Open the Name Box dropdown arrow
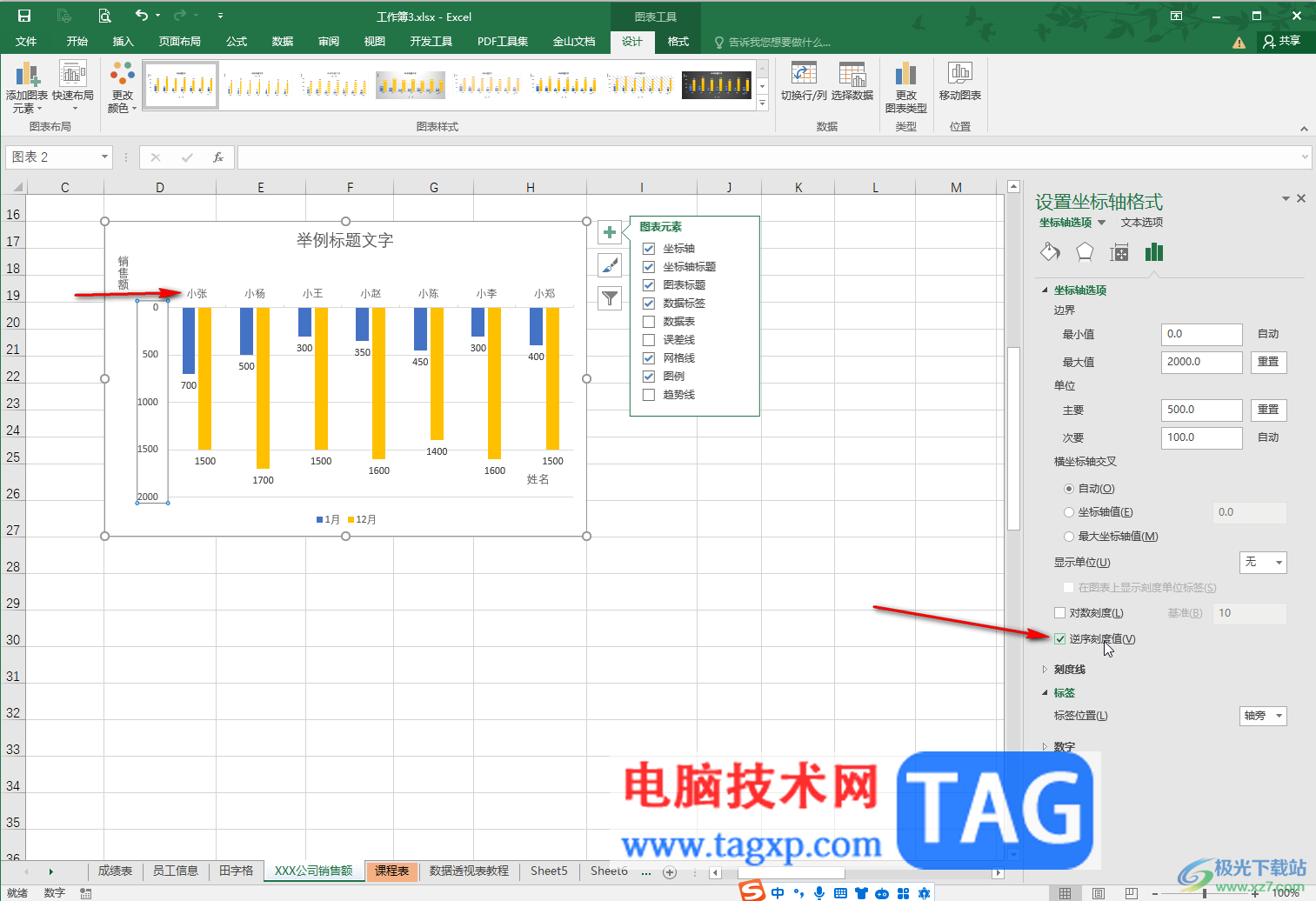This screenshot has height=901, width=1316. [104, 157]
